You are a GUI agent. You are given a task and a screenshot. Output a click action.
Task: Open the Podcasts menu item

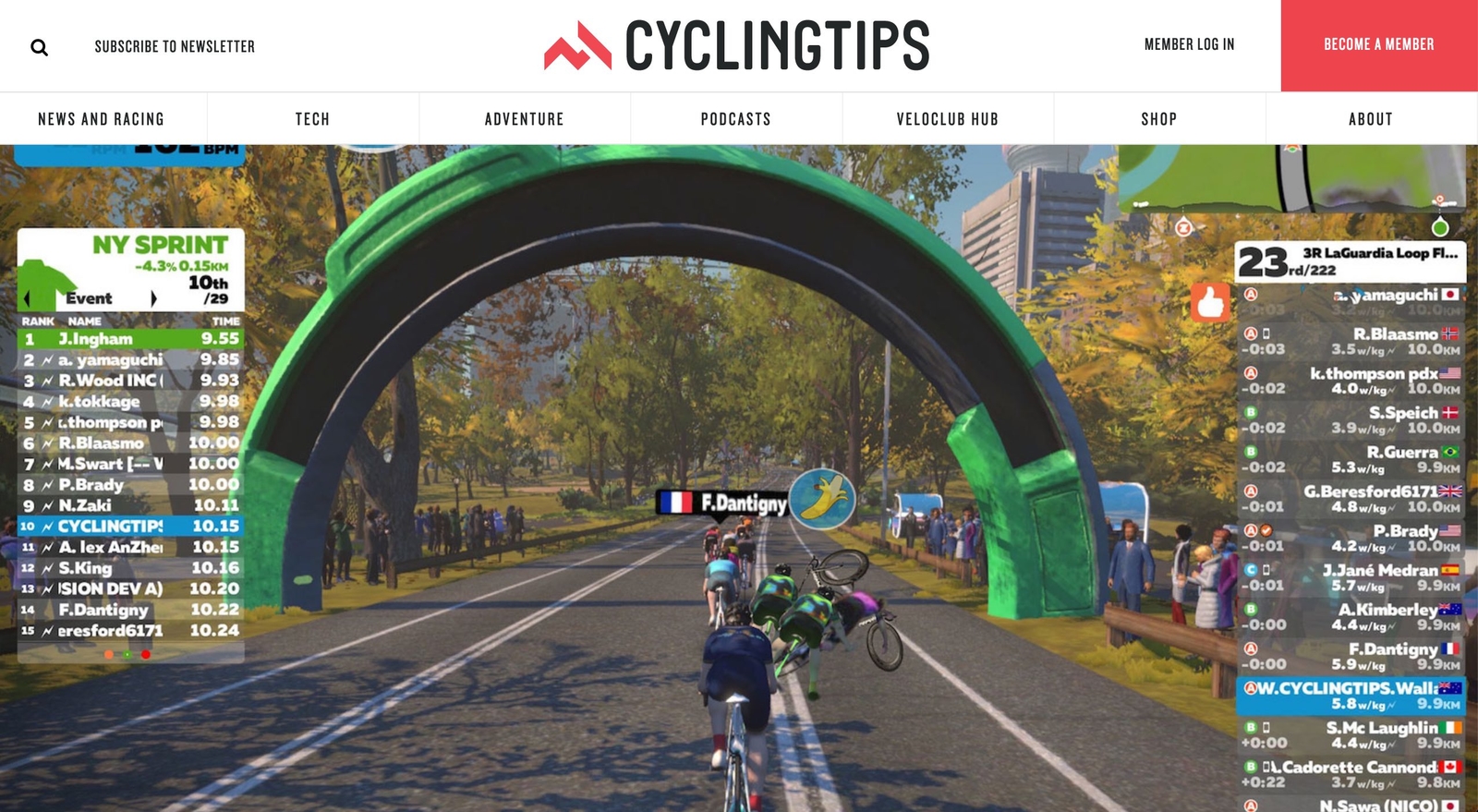(735, 119)
